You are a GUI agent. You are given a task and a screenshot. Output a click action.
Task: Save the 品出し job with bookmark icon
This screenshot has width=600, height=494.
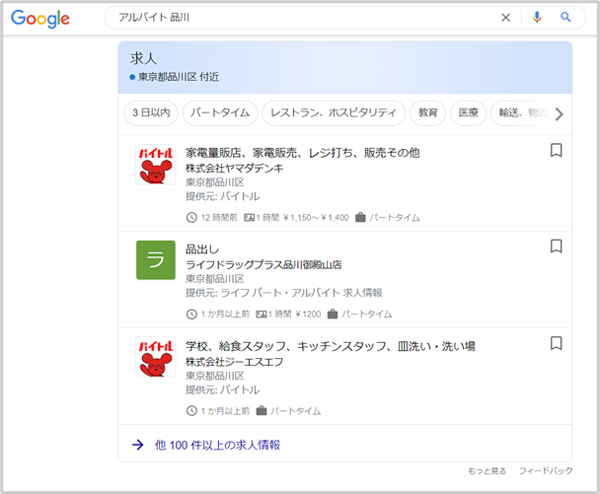coord(556,246)
